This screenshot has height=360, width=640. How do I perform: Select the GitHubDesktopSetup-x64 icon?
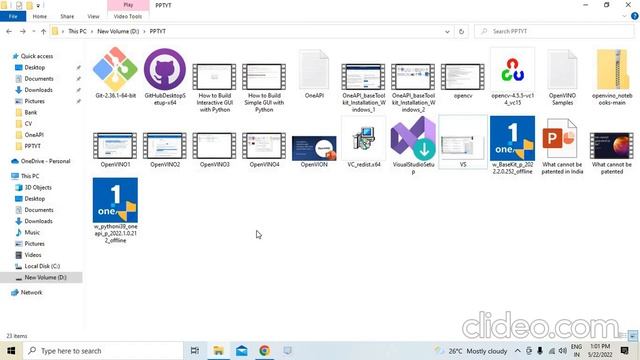[165, 69]
